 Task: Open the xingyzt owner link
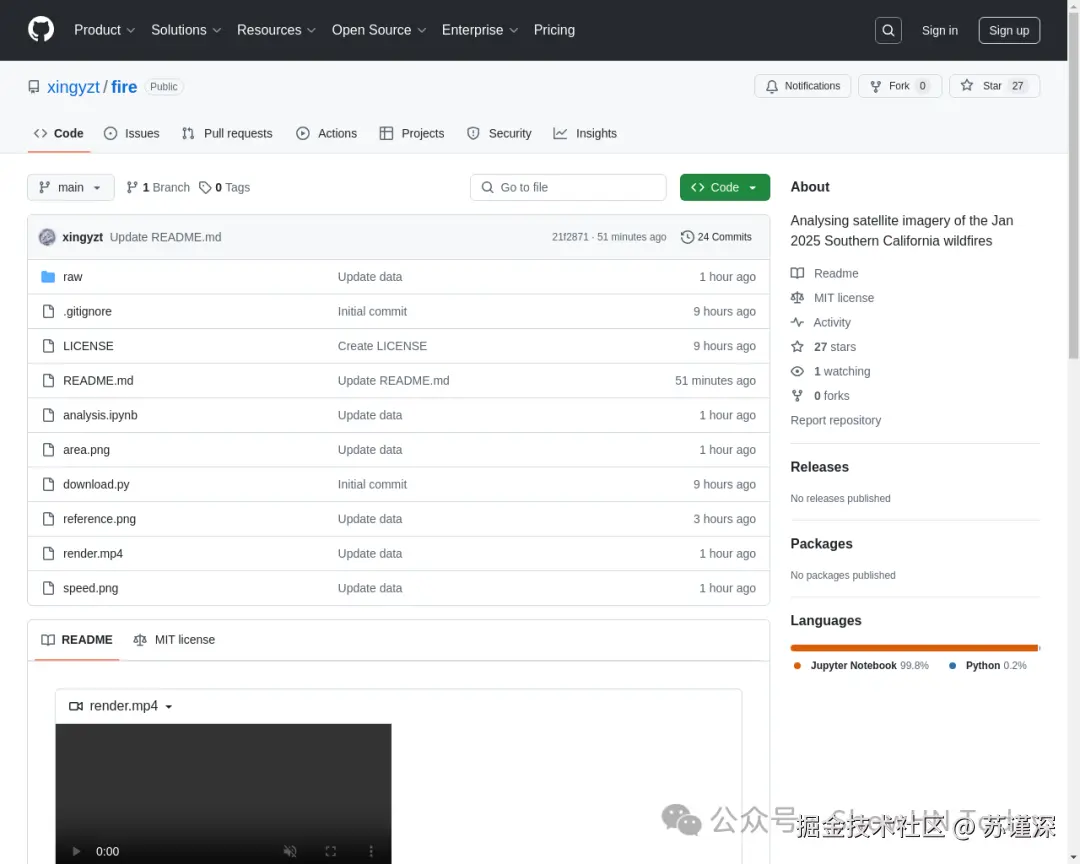click(73, 87)
